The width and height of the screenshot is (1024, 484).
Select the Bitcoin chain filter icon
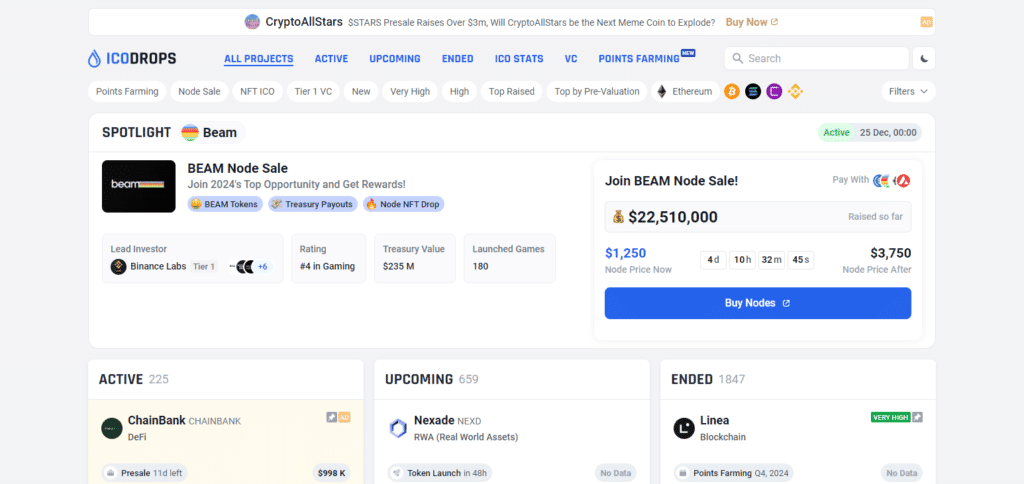(x=731, y=91)
